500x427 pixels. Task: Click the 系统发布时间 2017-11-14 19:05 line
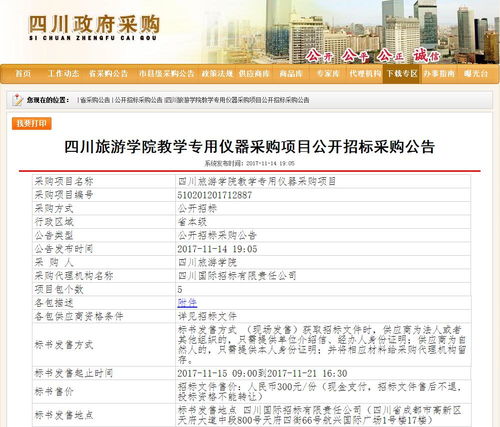pyautogui.click(x=250, y=163)
